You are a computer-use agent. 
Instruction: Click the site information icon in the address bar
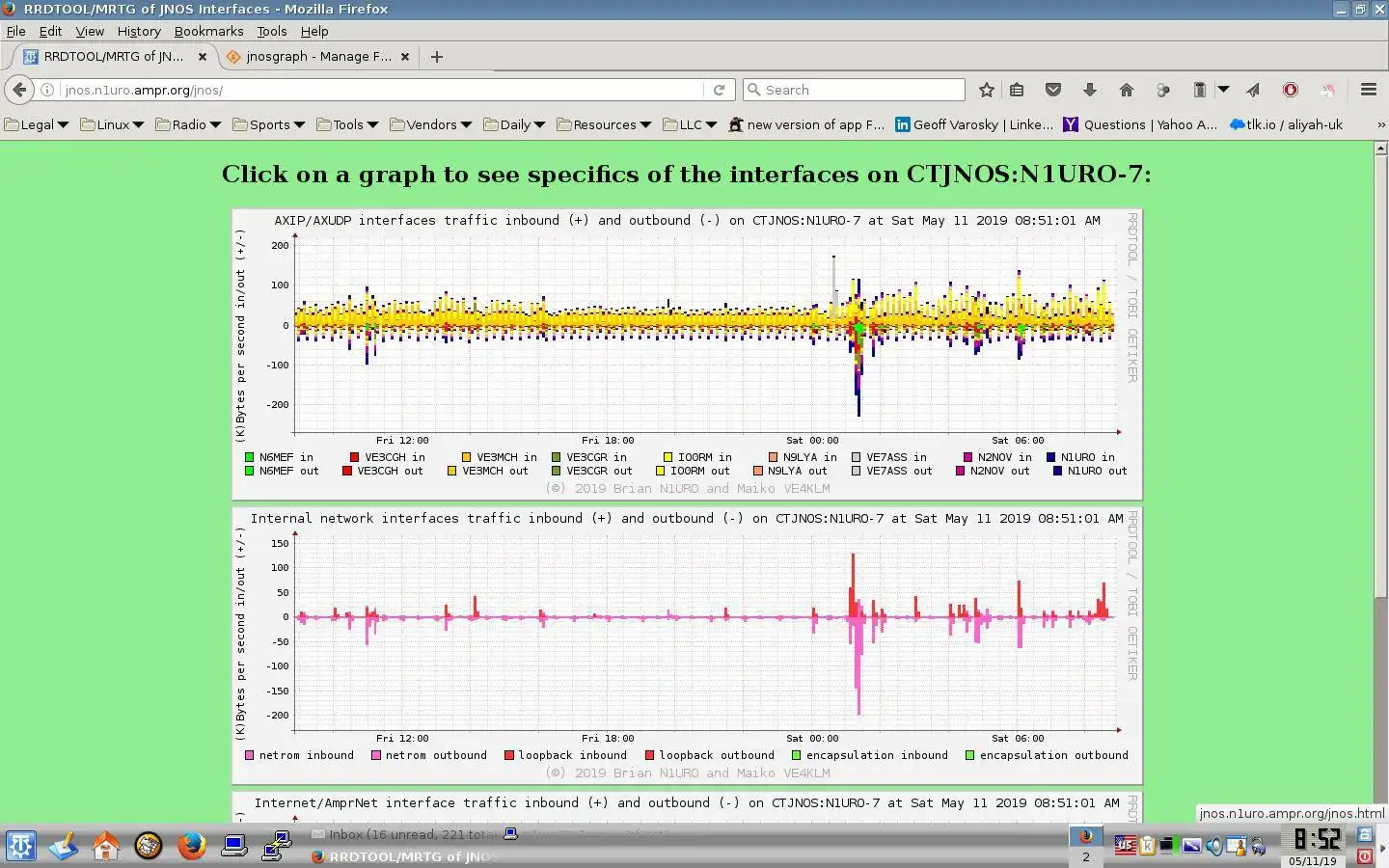tap(47, 90)
